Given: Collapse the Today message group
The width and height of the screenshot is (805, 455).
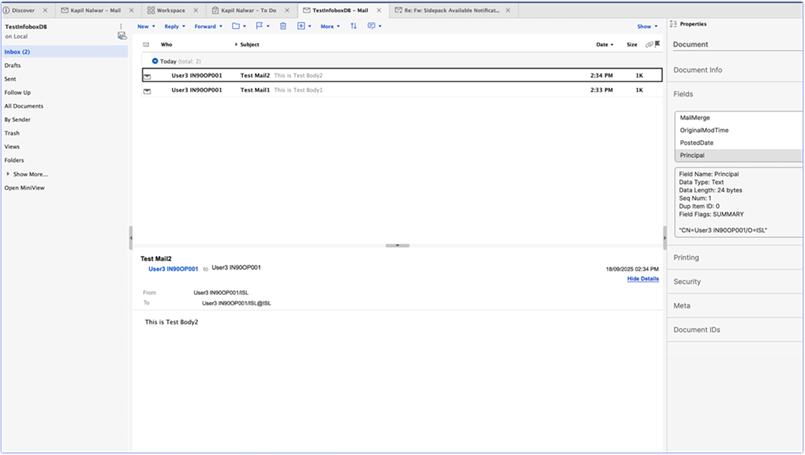Looking at the screenshot, I should click(x=155, y=61).
